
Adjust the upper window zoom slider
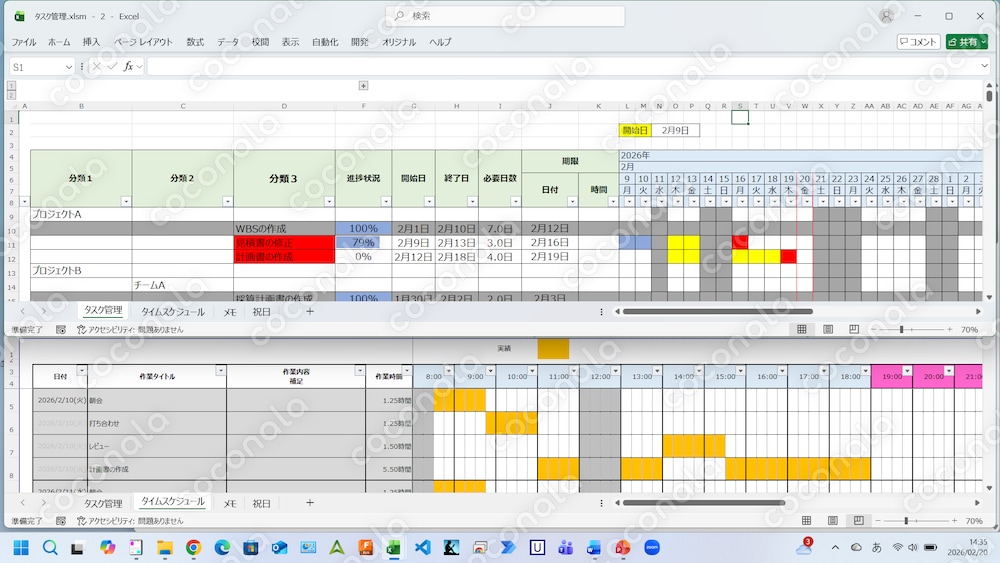pos(901,329)
